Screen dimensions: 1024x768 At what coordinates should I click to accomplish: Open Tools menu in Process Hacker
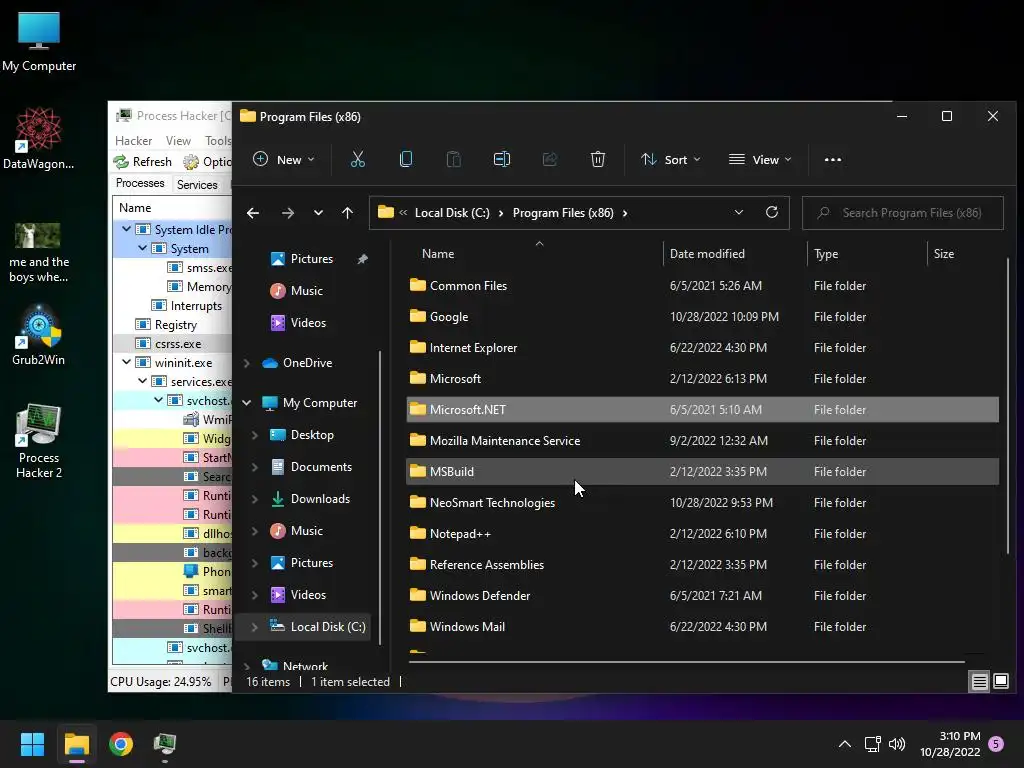click(217, 141)
